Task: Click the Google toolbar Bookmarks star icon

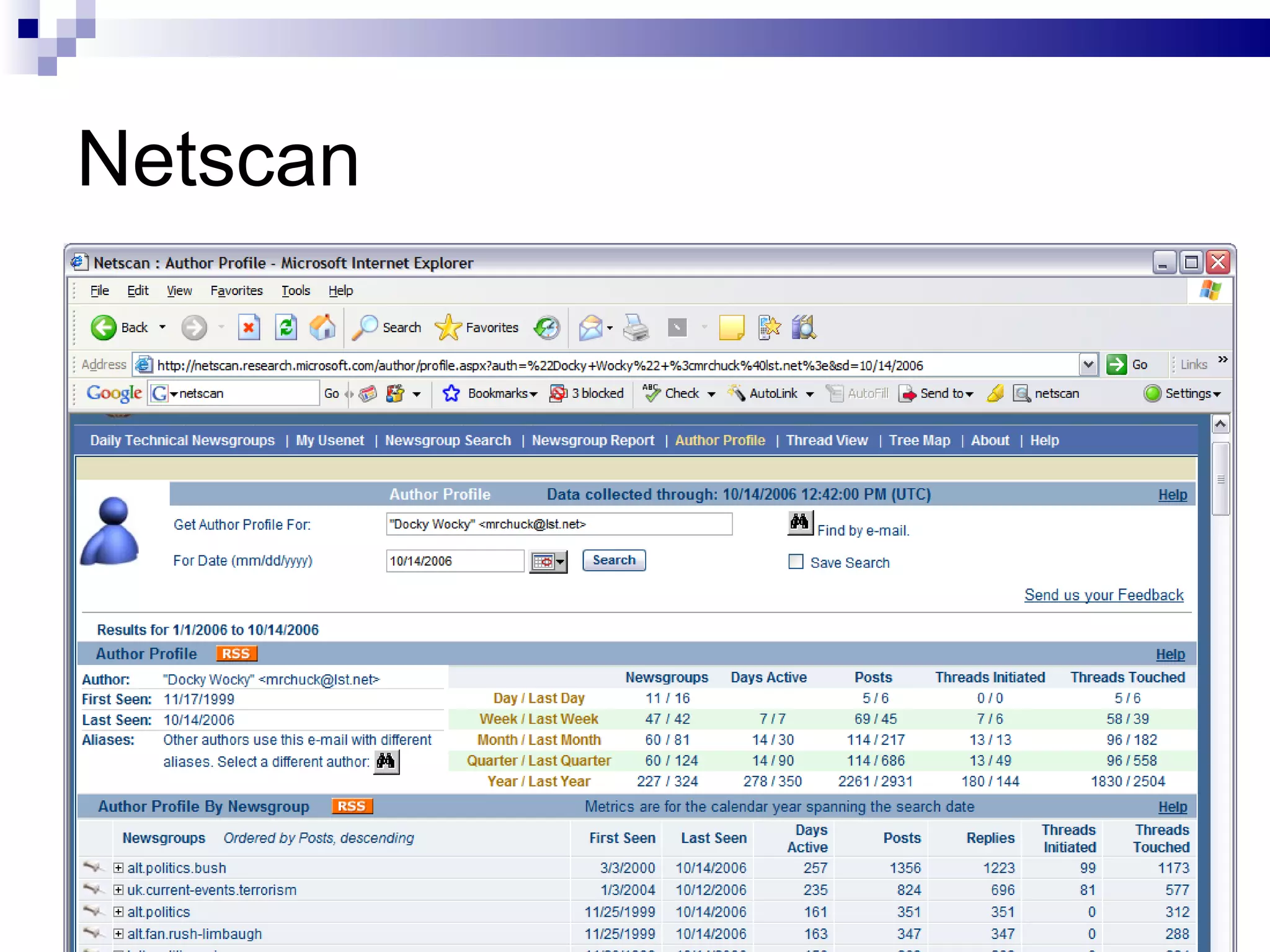Action: pyautogui.click(x=451, y=393)
